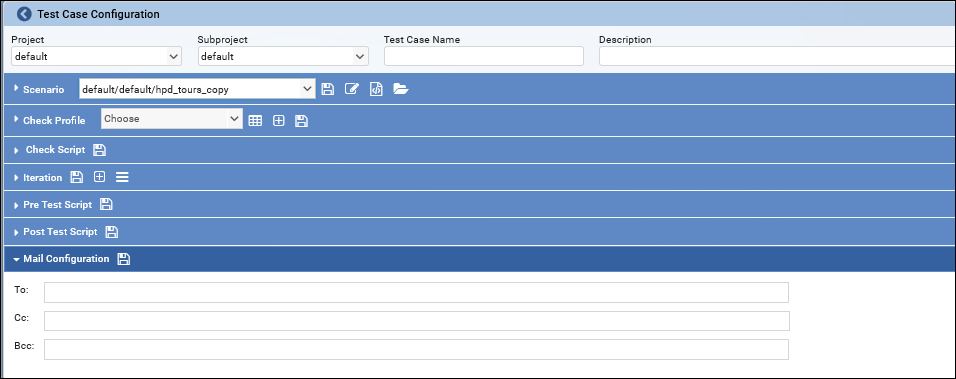Save the Post Test Script with disk icon
Screen dimensions: 956x379
click(112, 232)
